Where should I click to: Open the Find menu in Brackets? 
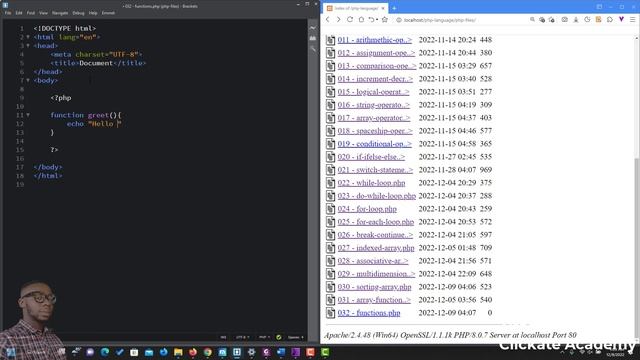click(31, 13)
